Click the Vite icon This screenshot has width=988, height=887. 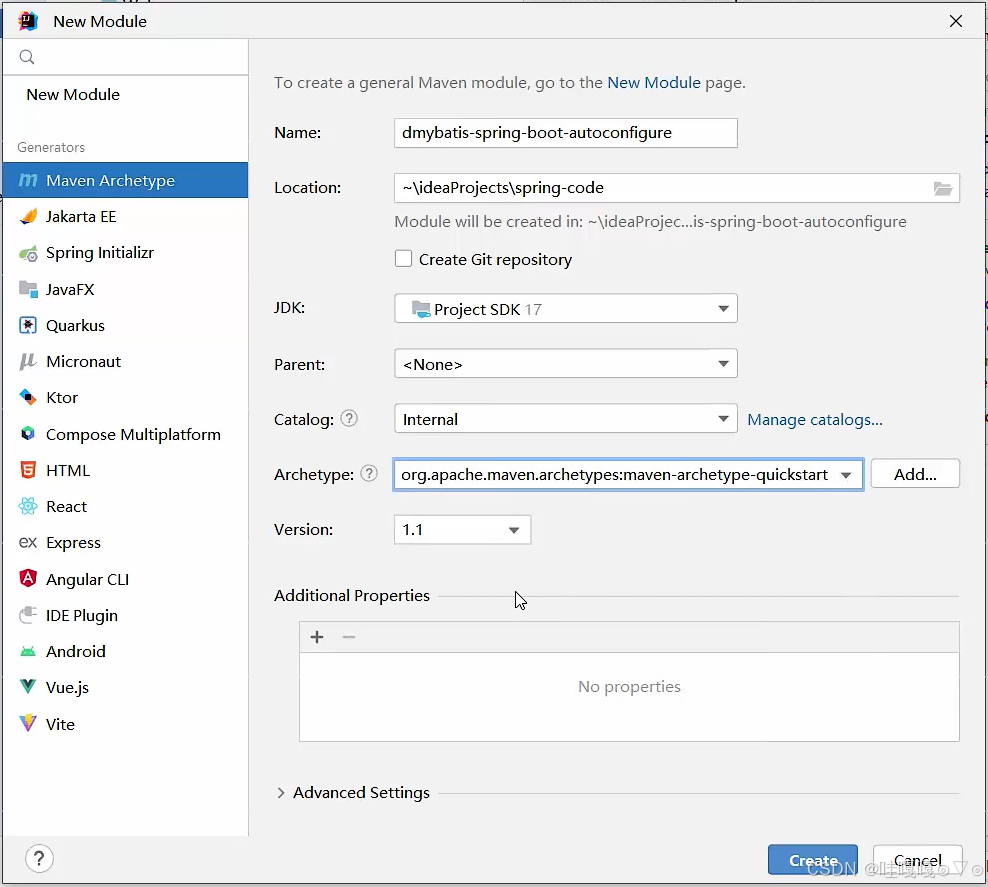[x=28, y=724]
